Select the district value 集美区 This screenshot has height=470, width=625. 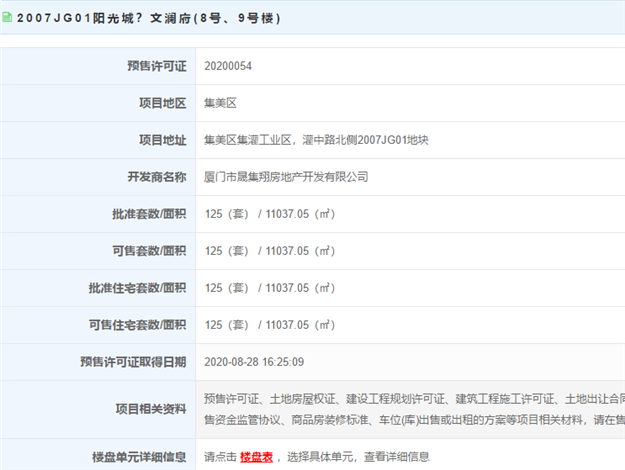click(220, 103)
